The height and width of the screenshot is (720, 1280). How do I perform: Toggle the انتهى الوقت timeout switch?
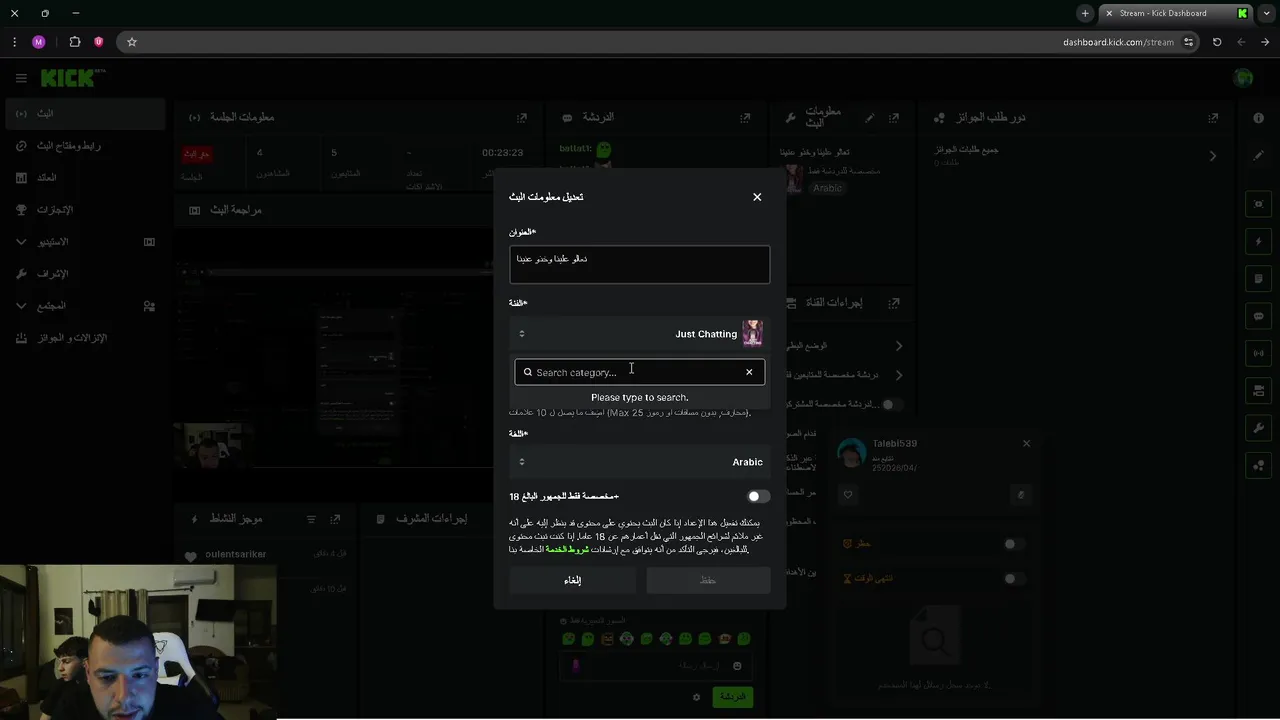click(x=1015, y=578)
